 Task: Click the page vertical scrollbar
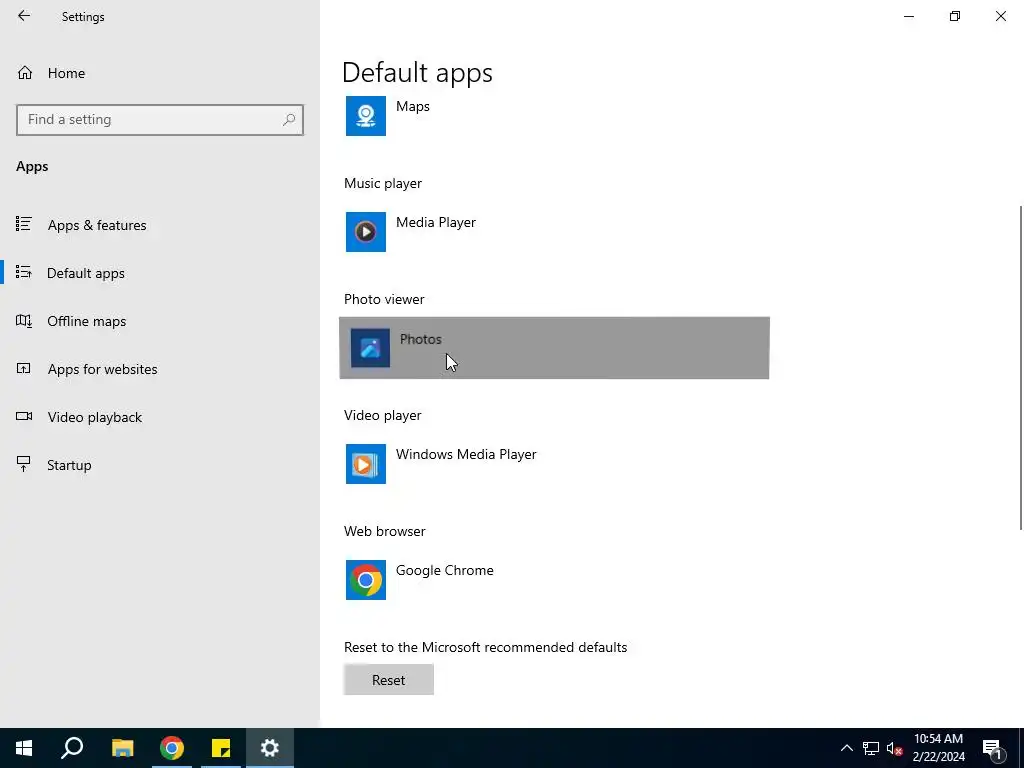click(x=1021, y=368)
